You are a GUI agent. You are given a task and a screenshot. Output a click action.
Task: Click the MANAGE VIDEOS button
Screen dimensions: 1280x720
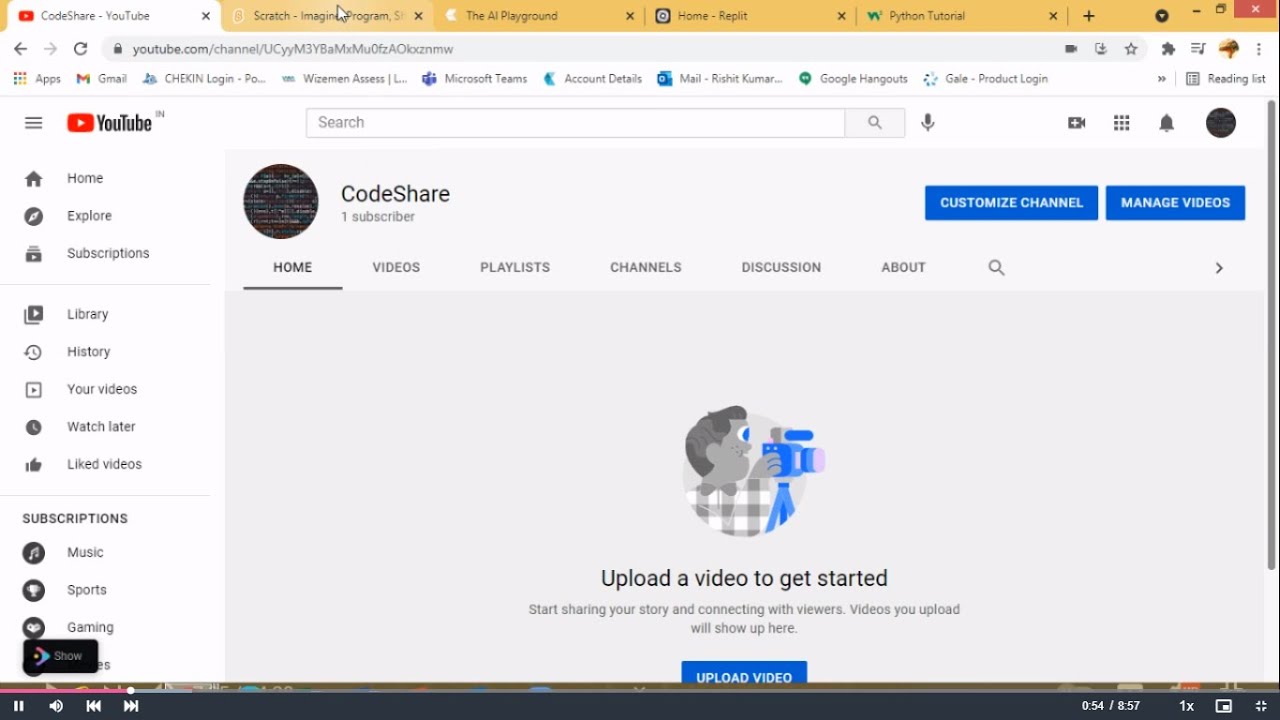pyautogui.click(x=1175, y=202)
